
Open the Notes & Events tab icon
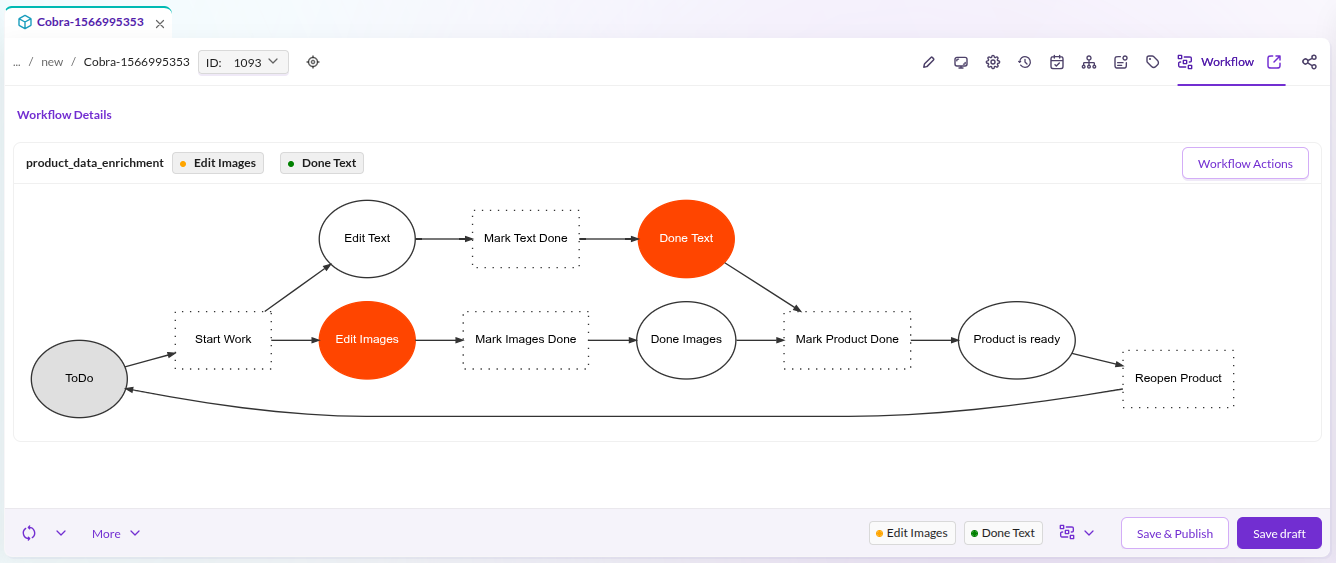[1120, 62]
